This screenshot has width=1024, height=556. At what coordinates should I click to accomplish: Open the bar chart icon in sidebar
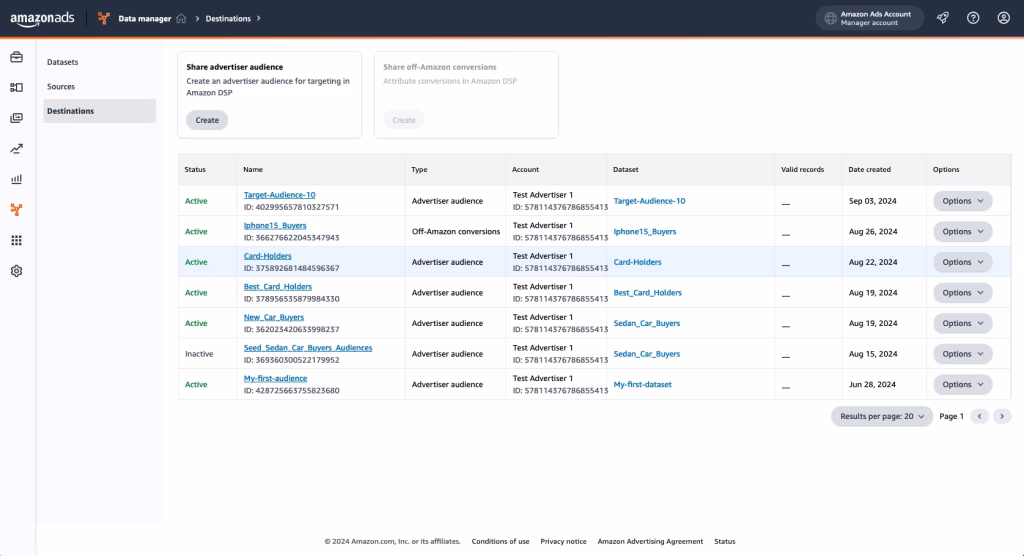(16, 179)
